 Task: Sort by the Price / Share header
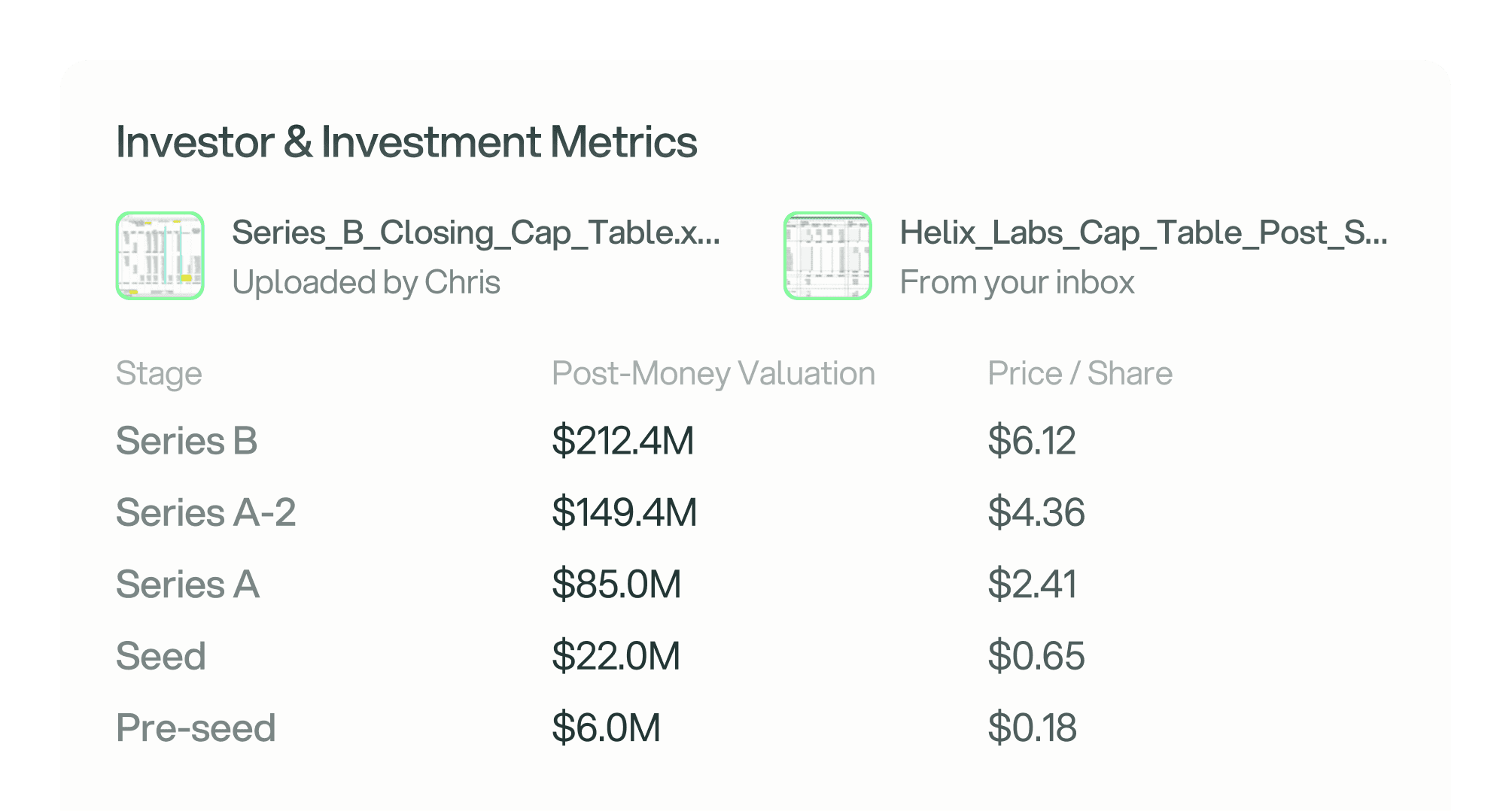(x=1080, y=373)
